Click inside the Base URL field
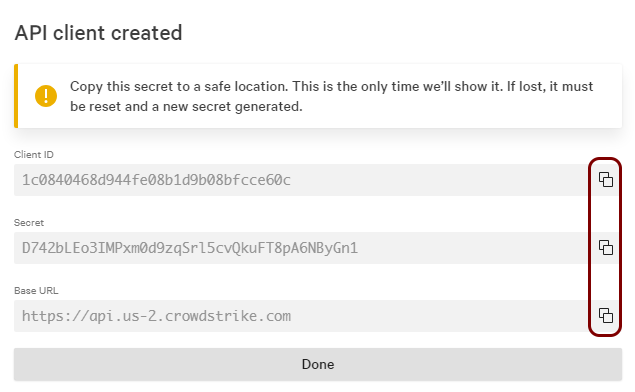This screenshot has height=392, width=635. pyautogui.click(x=300, y=316)
